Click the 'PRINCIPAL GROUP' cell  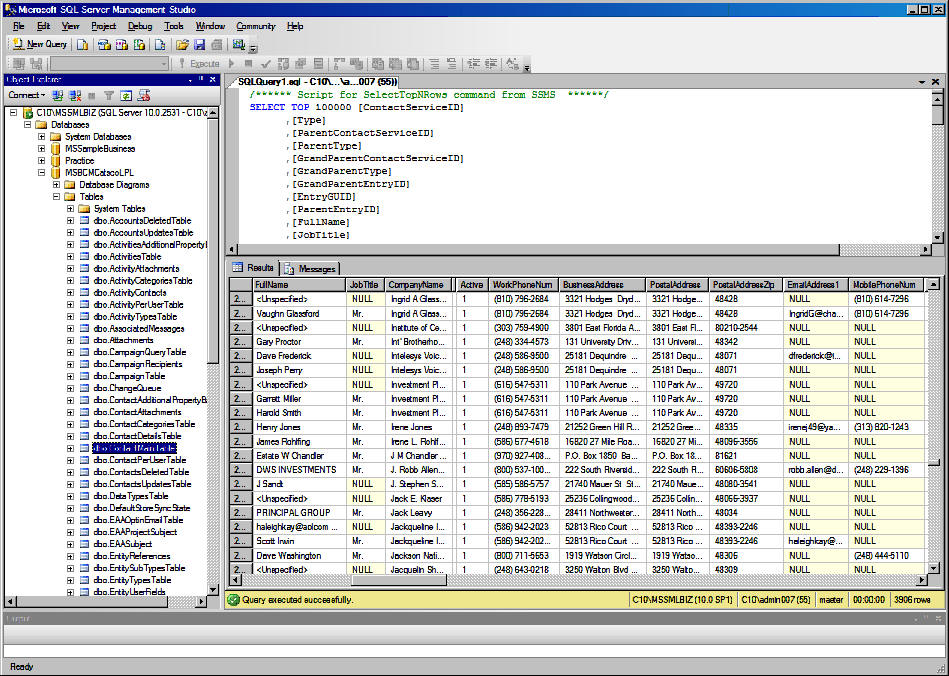[299, 512]
